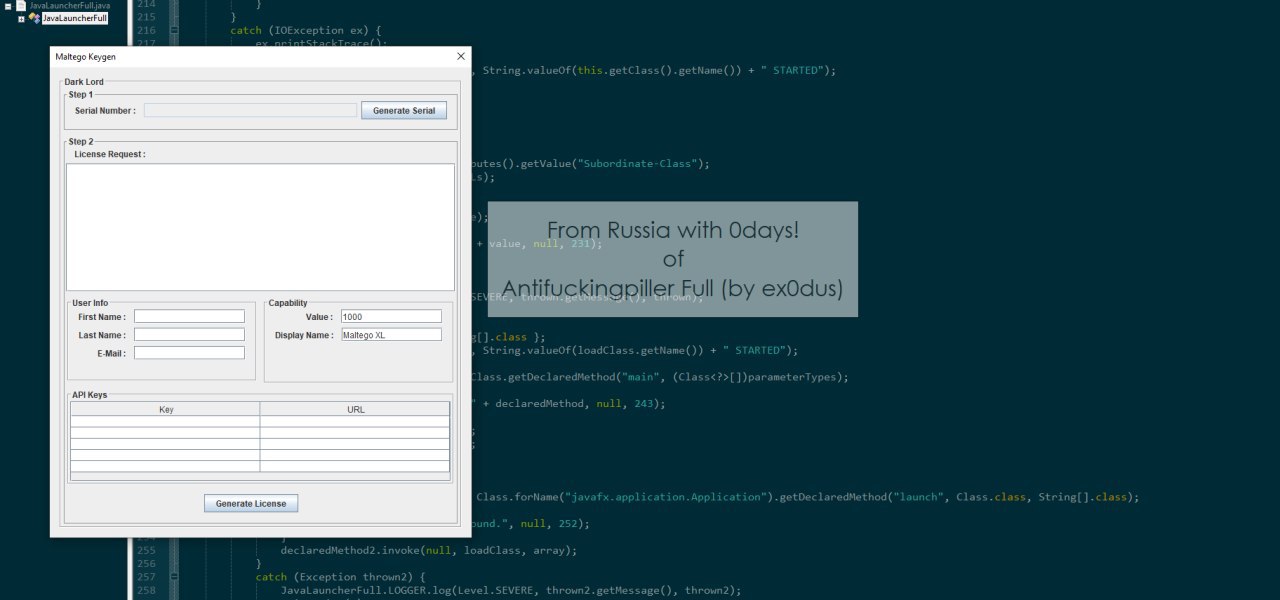Viewport: 1280px width, 600px height.
Task: Click the "Subordinate-Class" string in code
Action: pos(639,164)
